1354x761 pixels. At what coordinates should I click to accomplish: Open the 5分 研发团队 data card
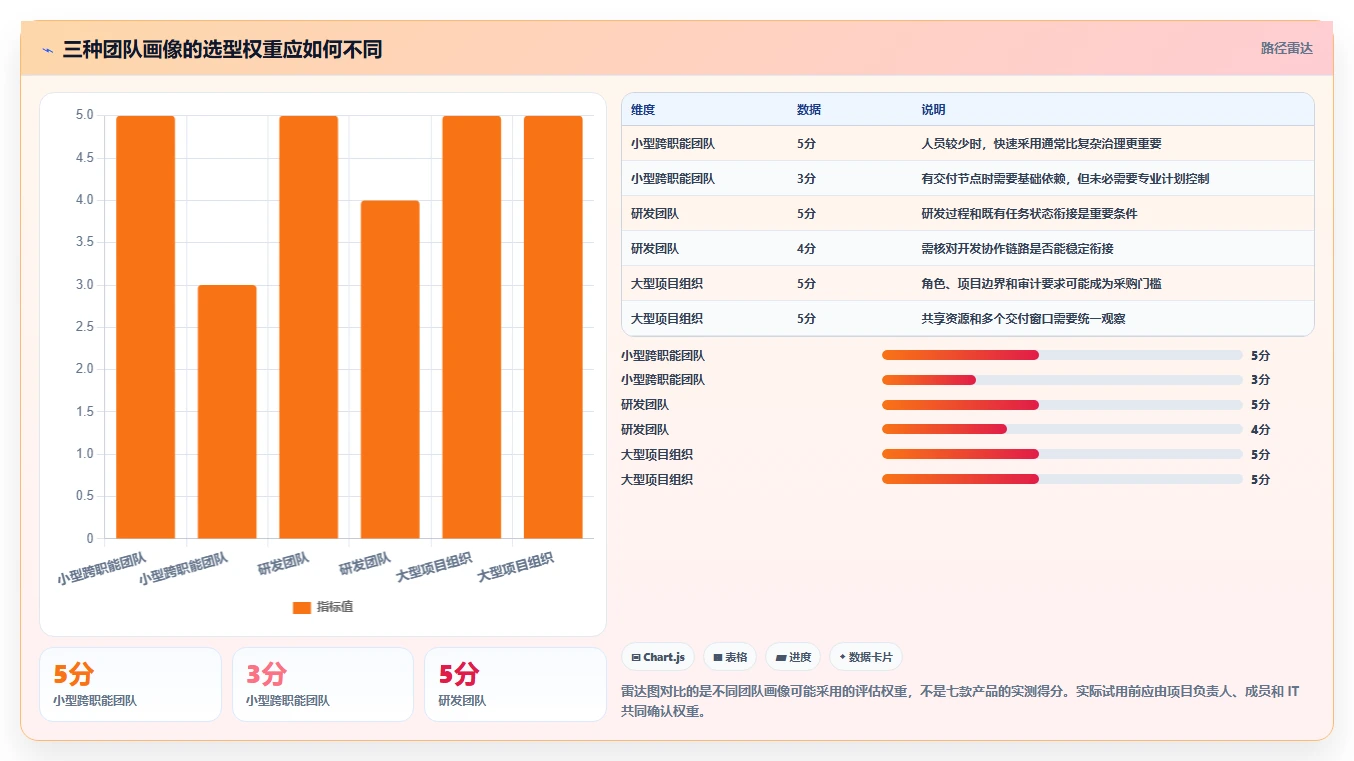pyautogui.click(x=515, y=684)
